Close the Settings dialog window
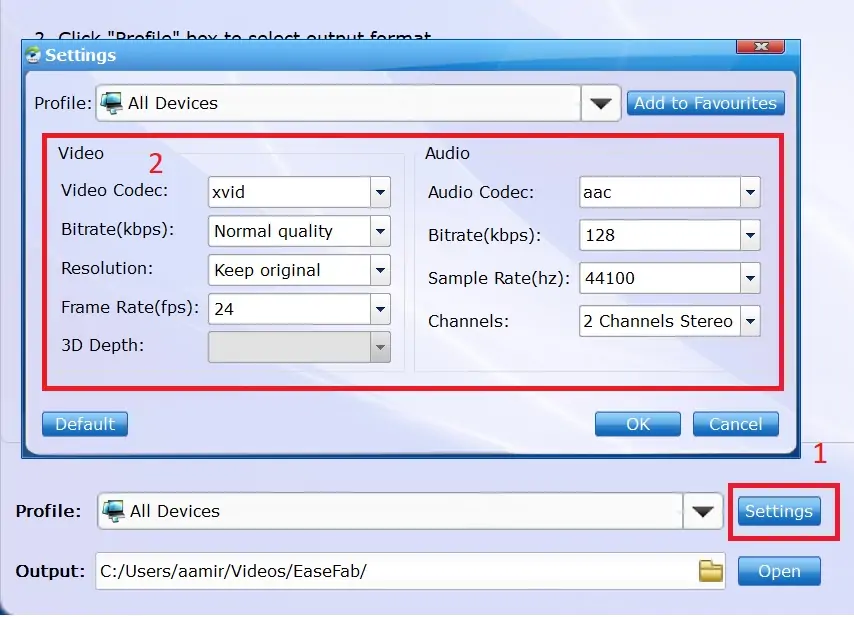The image size is (854, 617). click(760, 47)
